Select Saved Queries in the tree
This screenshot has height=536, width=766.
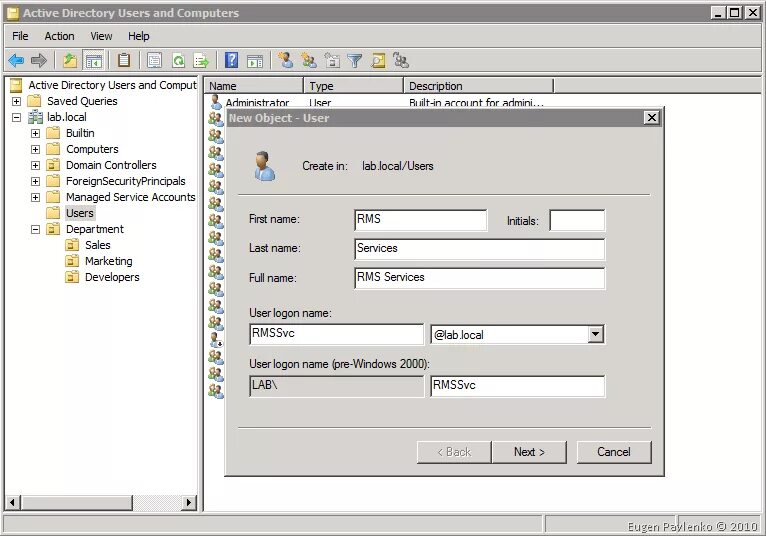pyautogui.click(x=82, y=101)
